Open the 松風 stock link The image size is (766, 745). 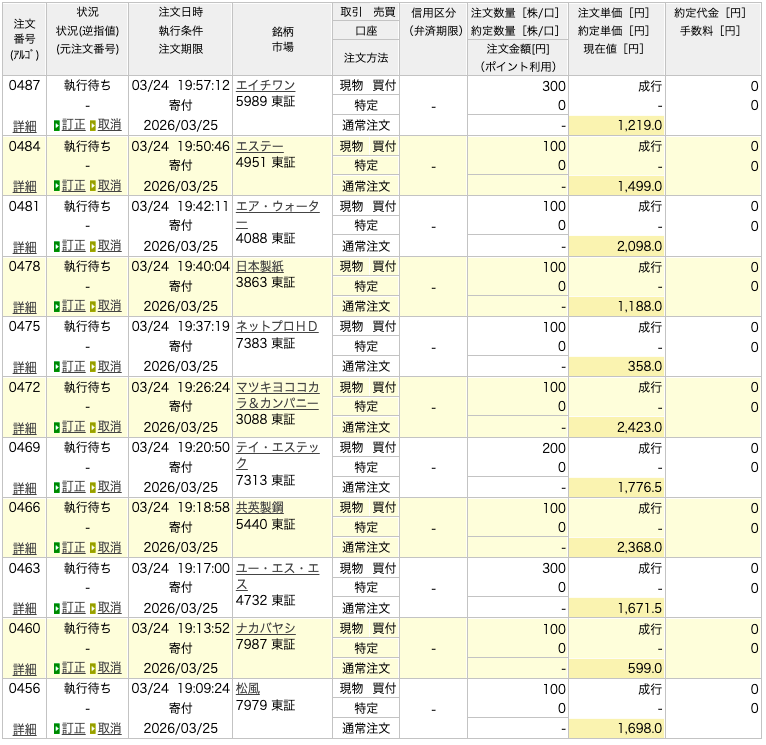[247, 689]
